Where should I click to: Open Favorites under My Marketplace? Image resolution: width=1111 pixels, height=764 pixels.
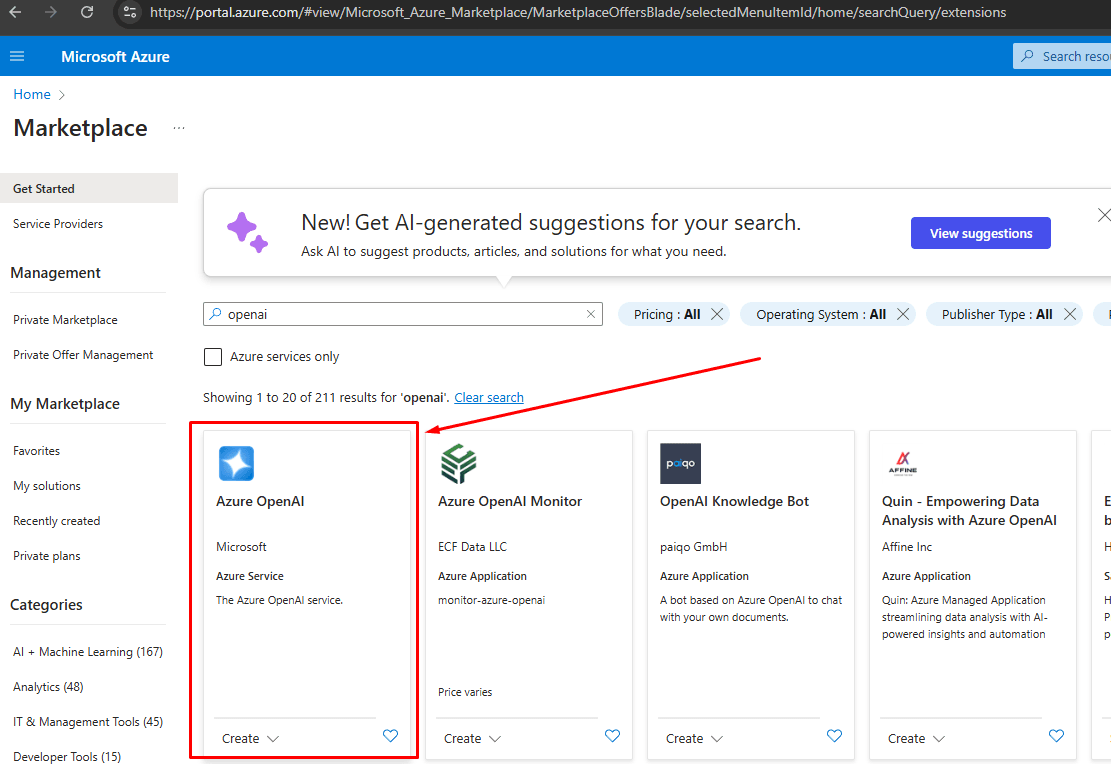(x=36, y=451)
